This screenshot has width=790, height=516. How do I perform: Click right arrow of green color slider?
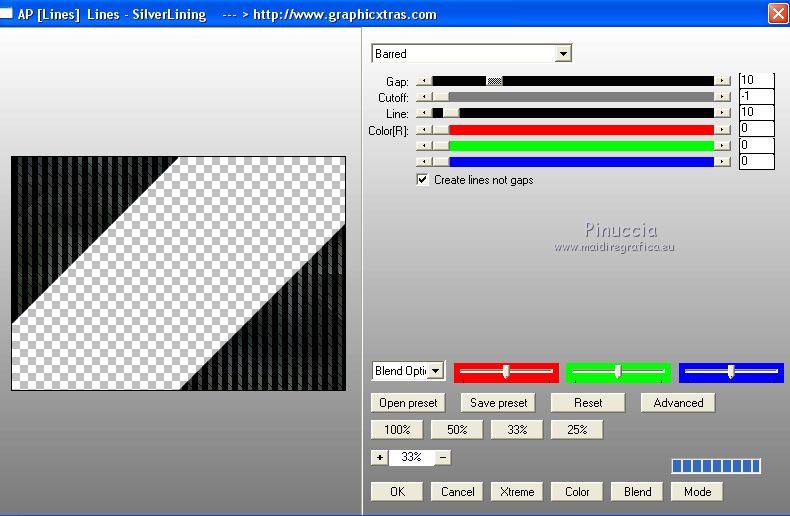[x=722, y=146]
